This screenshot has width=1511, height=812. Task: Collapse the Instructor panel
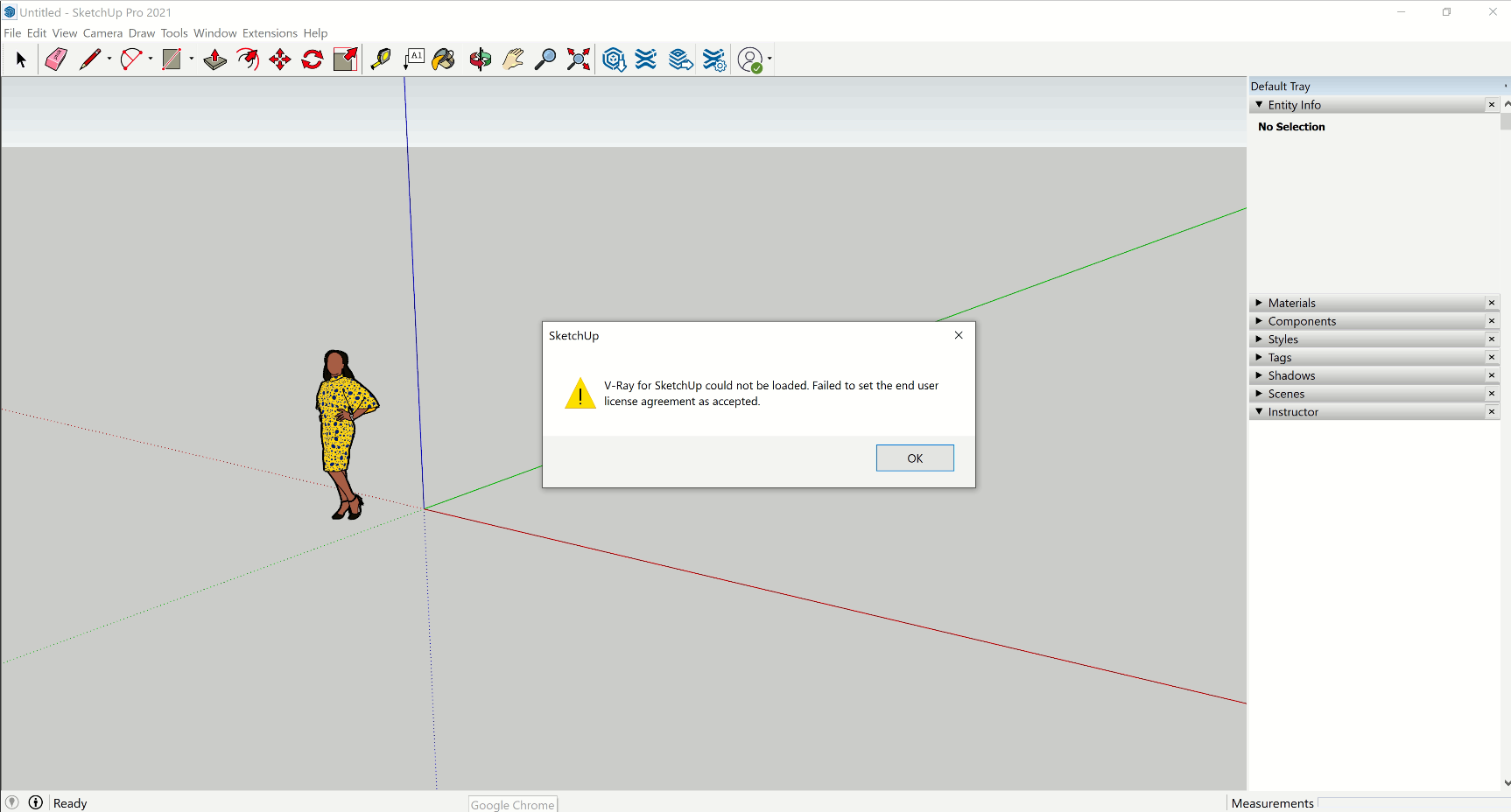point(1259,411)
